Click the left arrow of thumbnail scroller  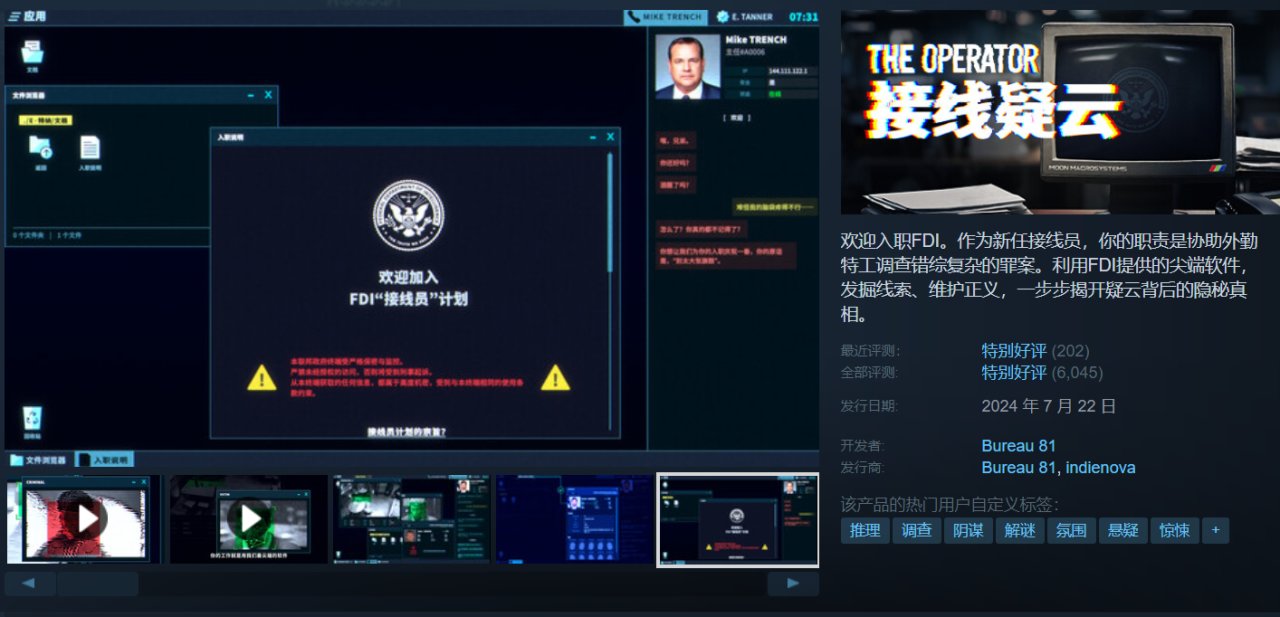click(31, 583)
